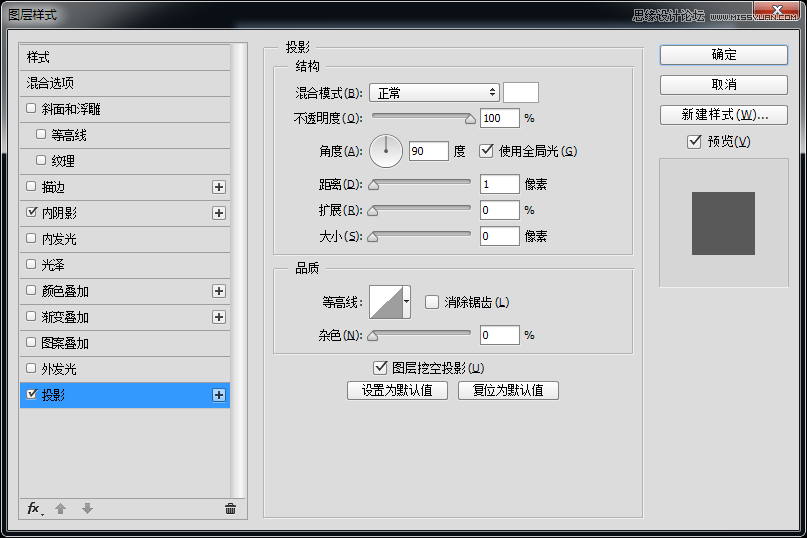The height and width of the screenshot is (538, 807).
Task: Select the 投影 effect label
Action: [53, 395]
